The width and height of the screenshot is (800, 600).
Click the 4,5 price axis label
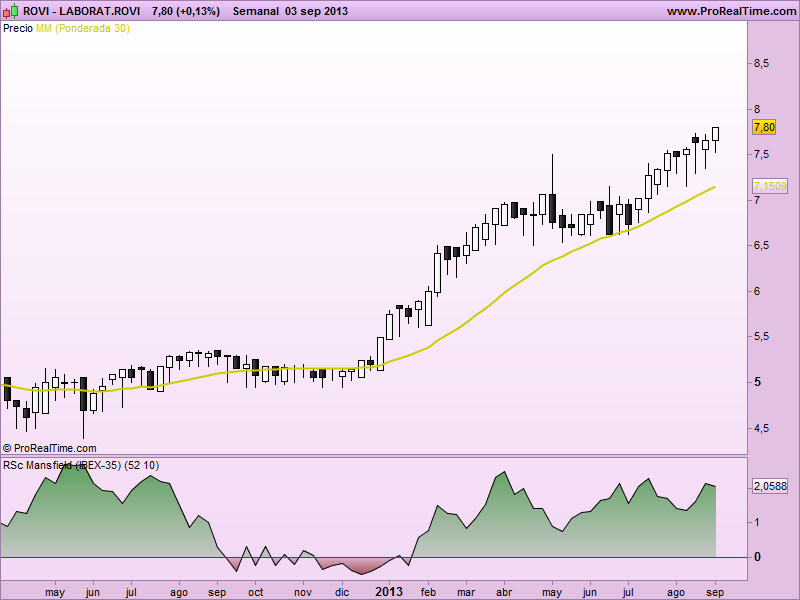tap(762, 429)
